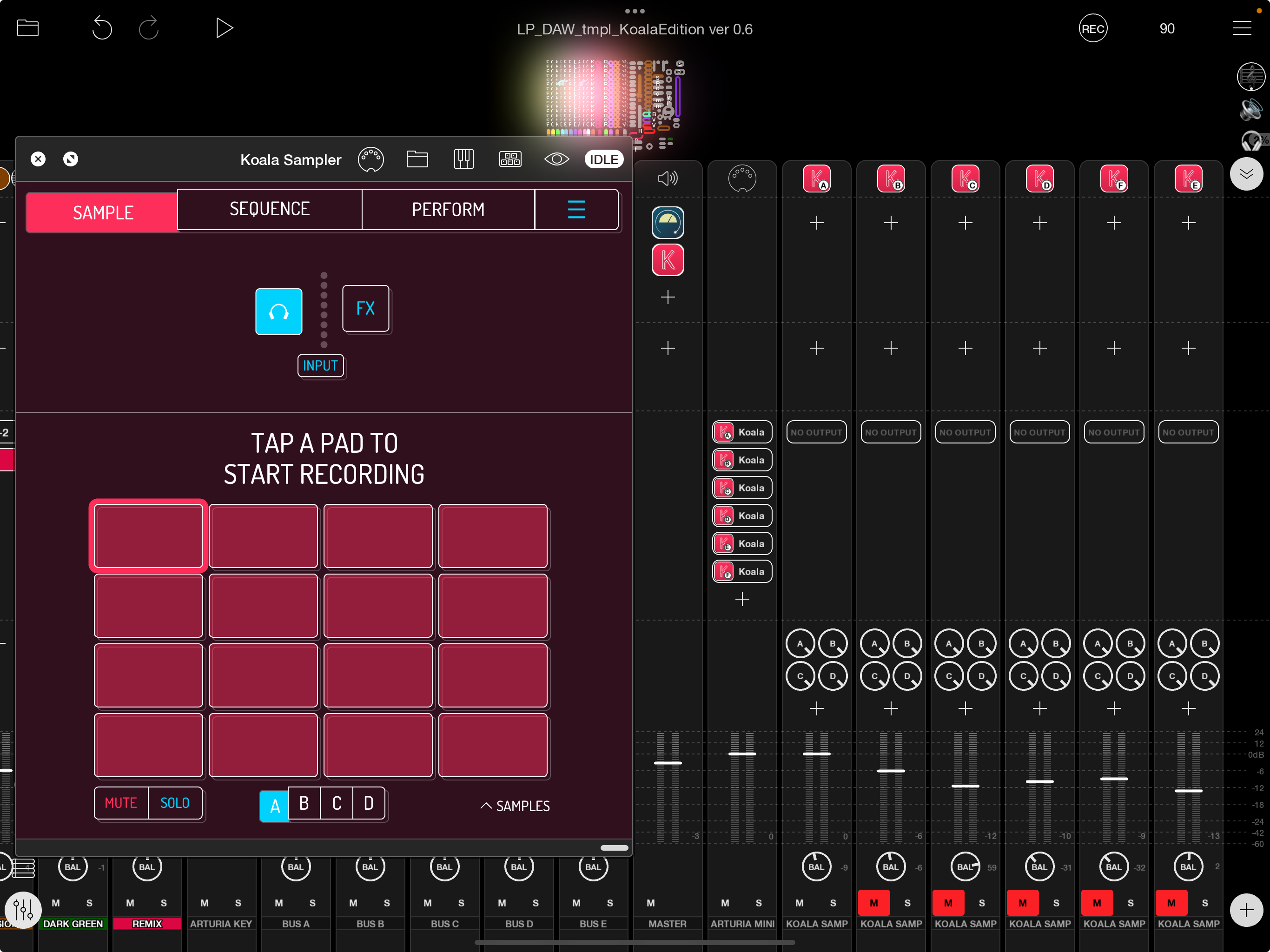Click the MASTER channel volume fader handle
The image size is (1270, 952).
[x=668, y=762]
